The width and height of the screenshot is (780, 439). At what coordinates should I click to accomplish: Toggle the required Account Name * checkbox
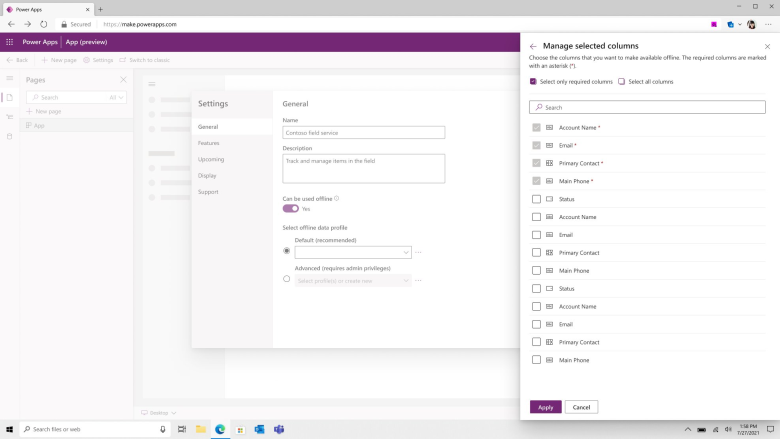536,128
